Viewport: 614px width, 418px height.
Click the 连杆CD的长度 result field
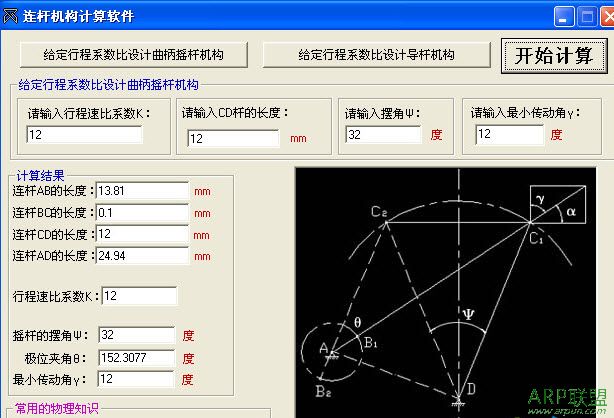pos(142,234)
